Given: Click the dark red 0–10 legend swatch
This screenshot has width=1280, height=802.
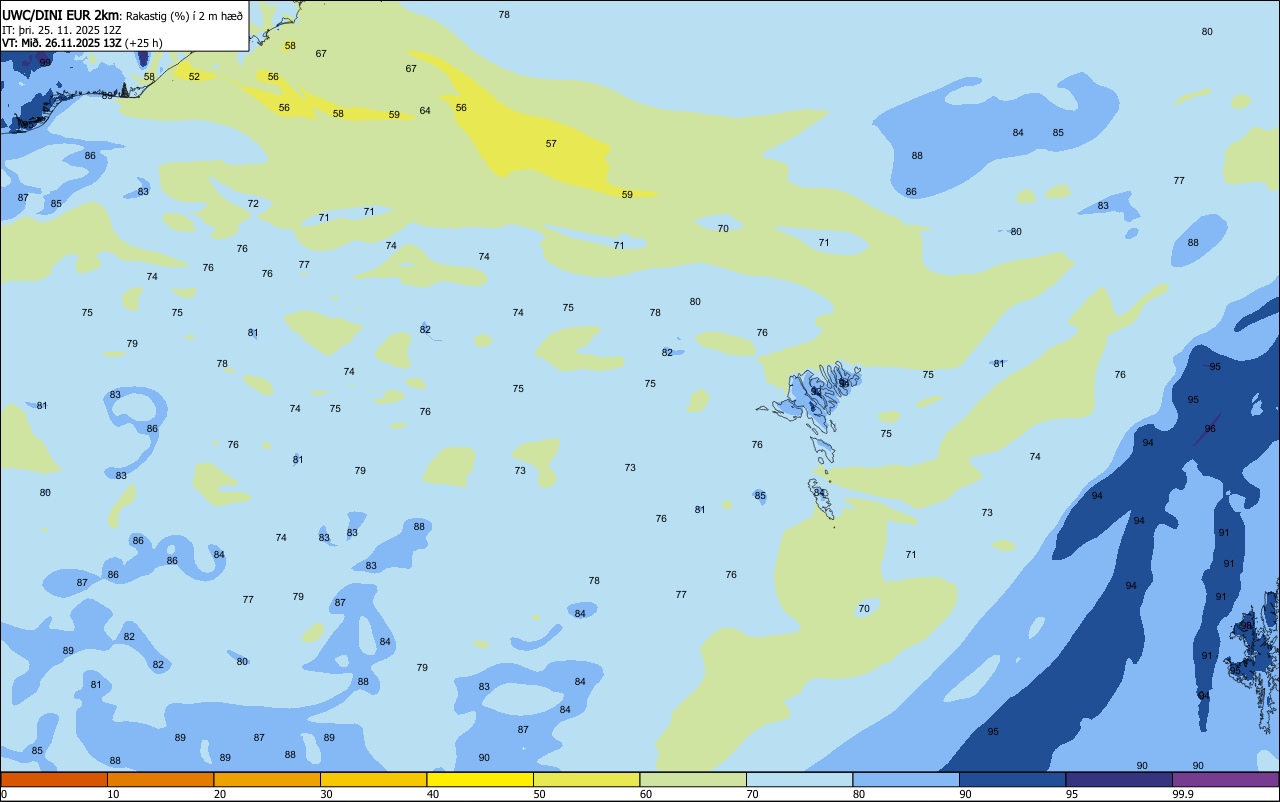Looking at the screenshot, I should (x=54, y=779).
